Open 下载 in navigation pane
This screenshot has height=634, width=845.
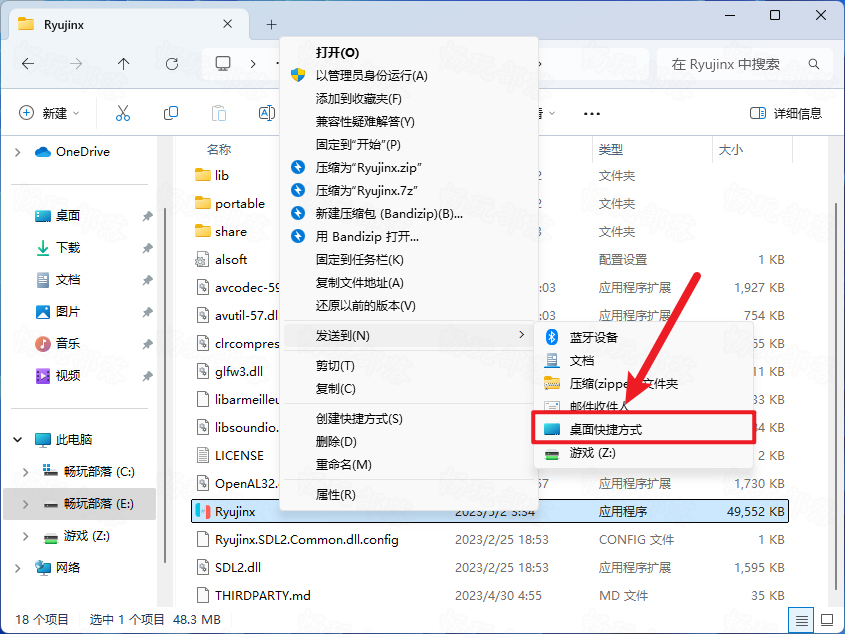(x=67, y=248)
